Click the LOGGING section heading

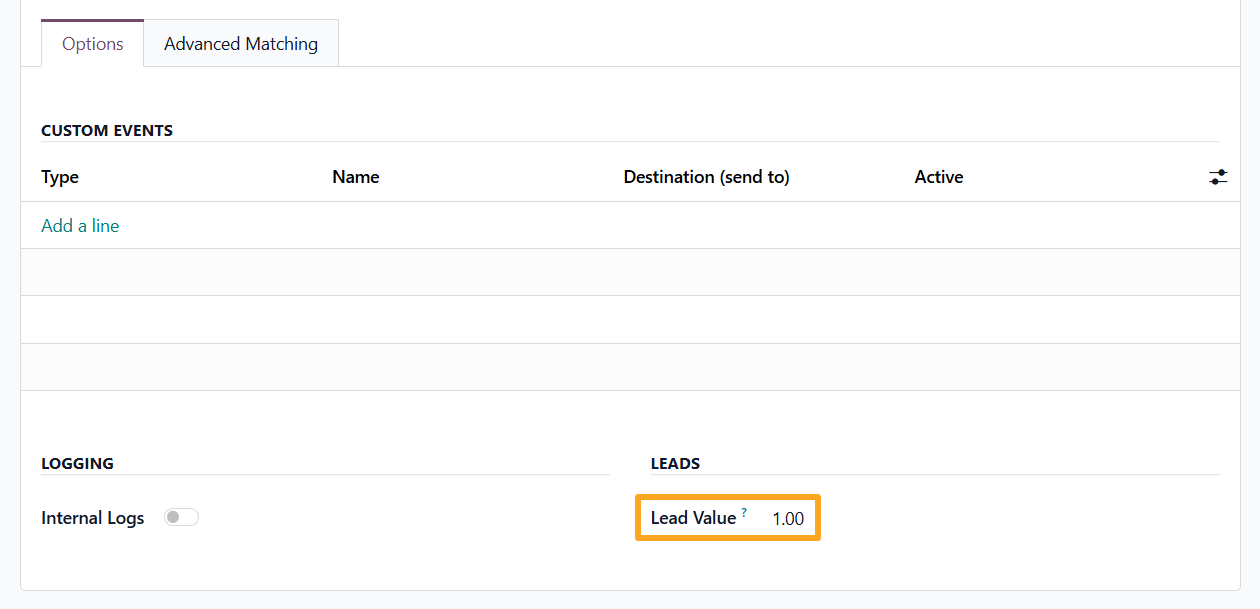pyautogui.click(x=77, y=464)
